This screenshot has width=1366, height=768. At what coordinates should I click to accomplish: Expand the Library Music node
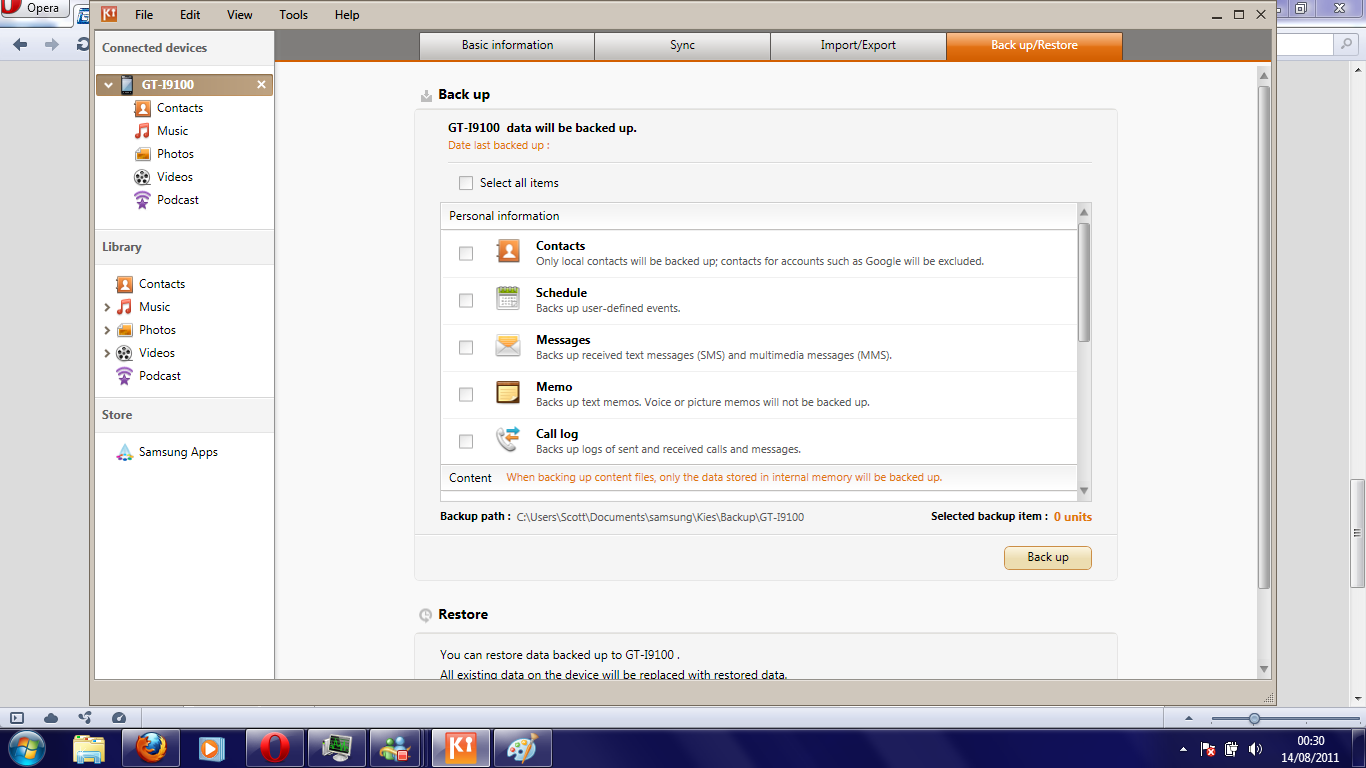[107, 307]
